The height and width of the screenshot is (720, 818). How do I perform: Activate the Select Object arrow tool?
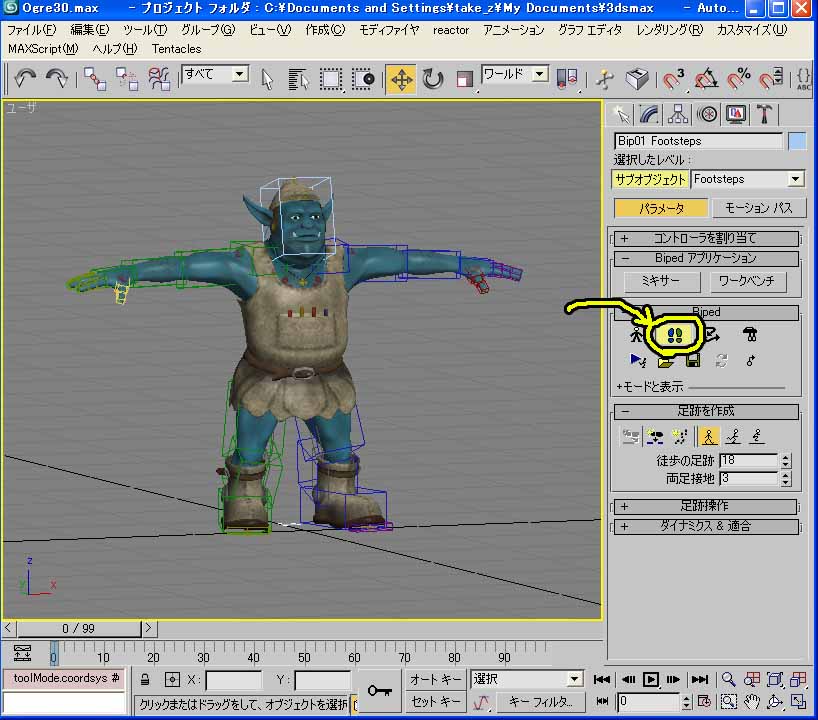pyautogui.click(x=267, y=79)
